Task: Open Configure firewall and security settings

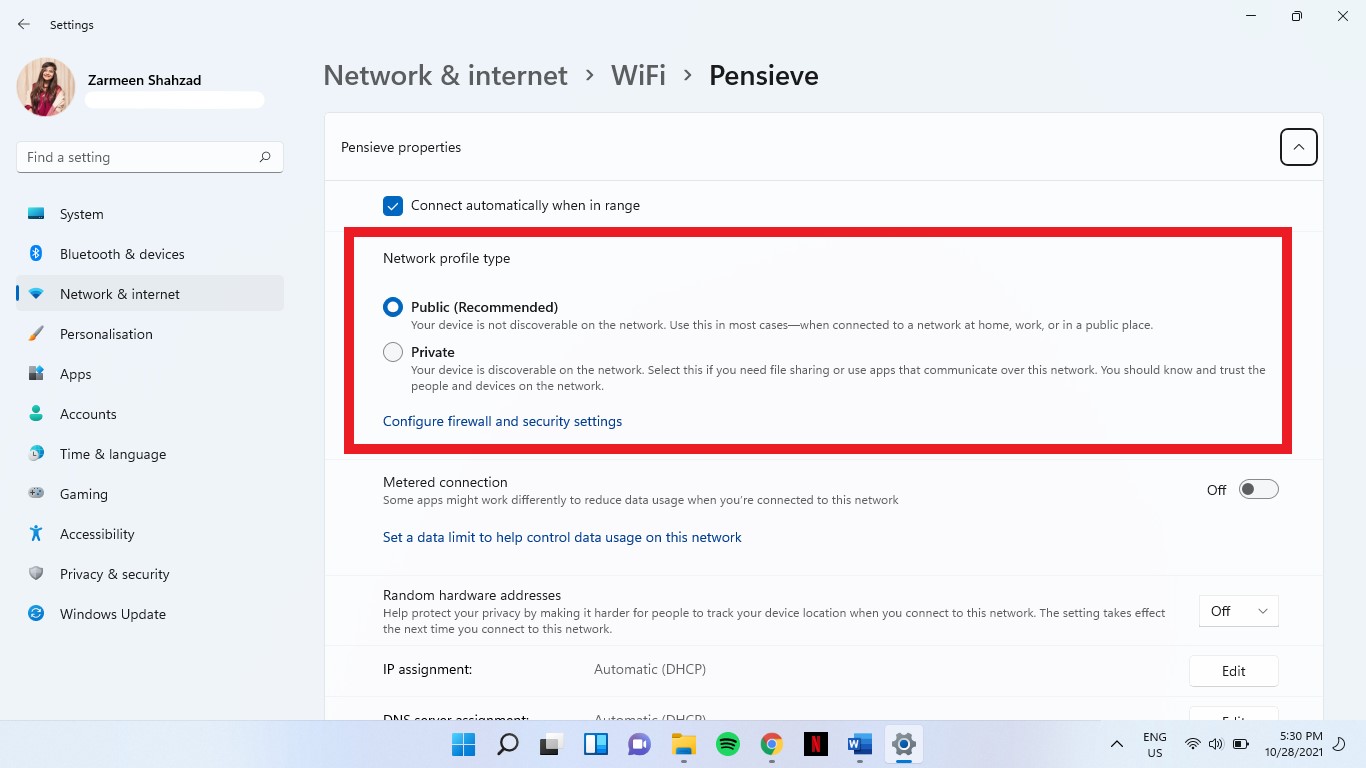Action: coord(502,421)
